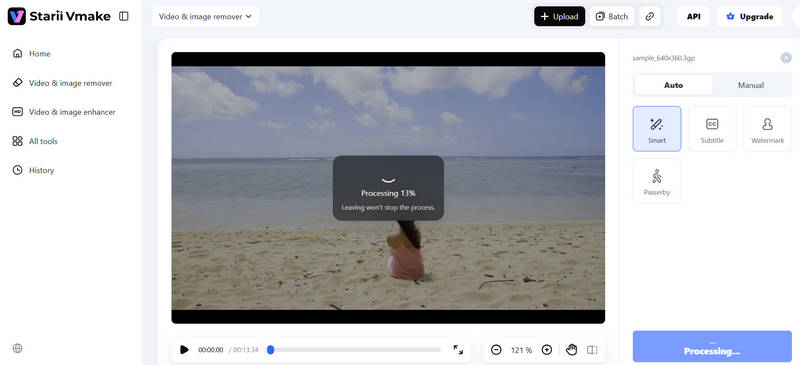
Task: Click the globe language icon
Action: coord(17,348)
